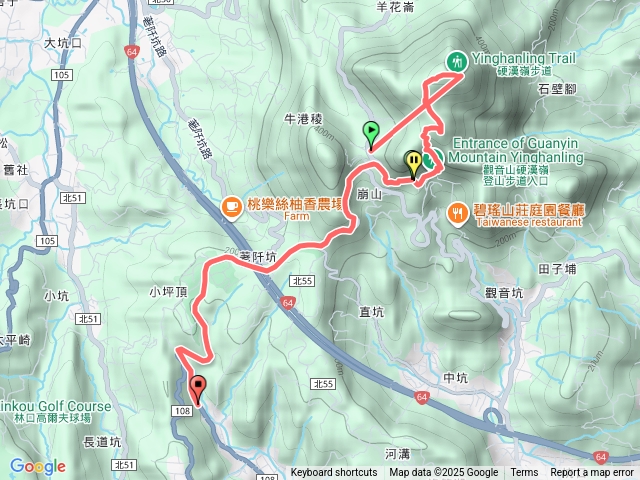Image resolution: width=640 pixels, height=480 pixels.
Task: Click the 觀音坑 place label
Action: (504, 293)
